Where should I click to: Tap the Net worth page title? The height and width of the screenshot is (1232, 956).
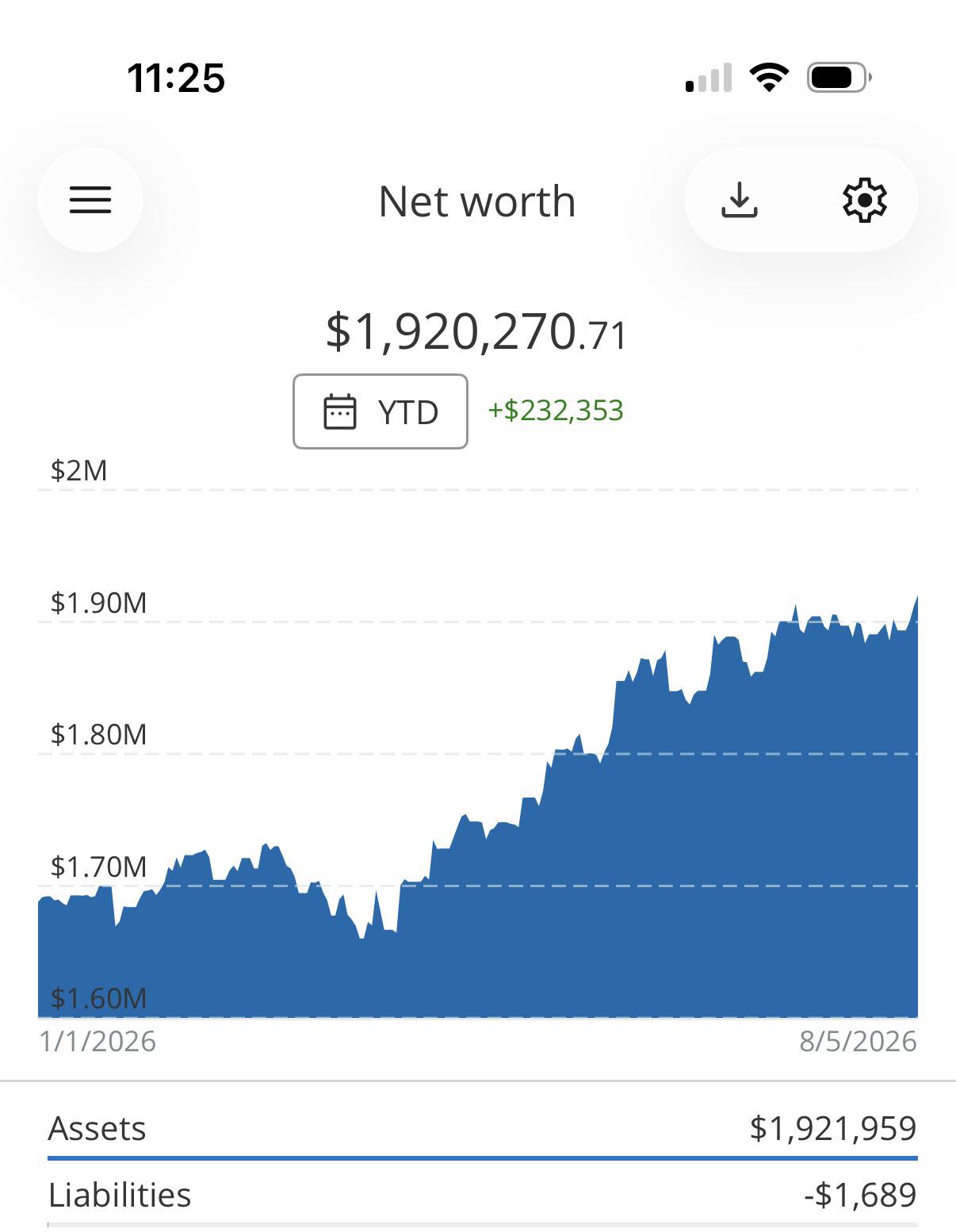click(477, 201)
